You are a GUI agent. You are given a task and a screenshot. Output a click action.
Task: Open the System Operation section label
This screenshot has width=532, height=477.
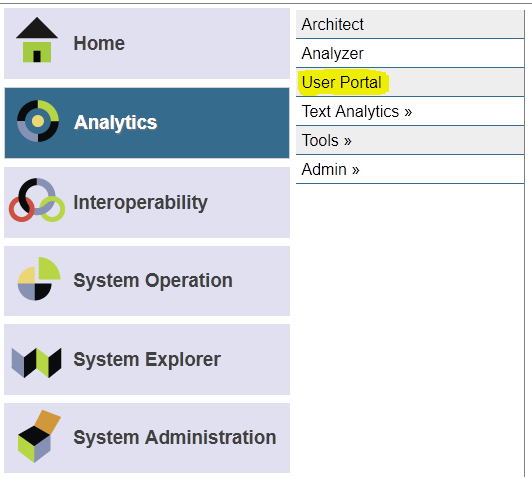point(153,281)
